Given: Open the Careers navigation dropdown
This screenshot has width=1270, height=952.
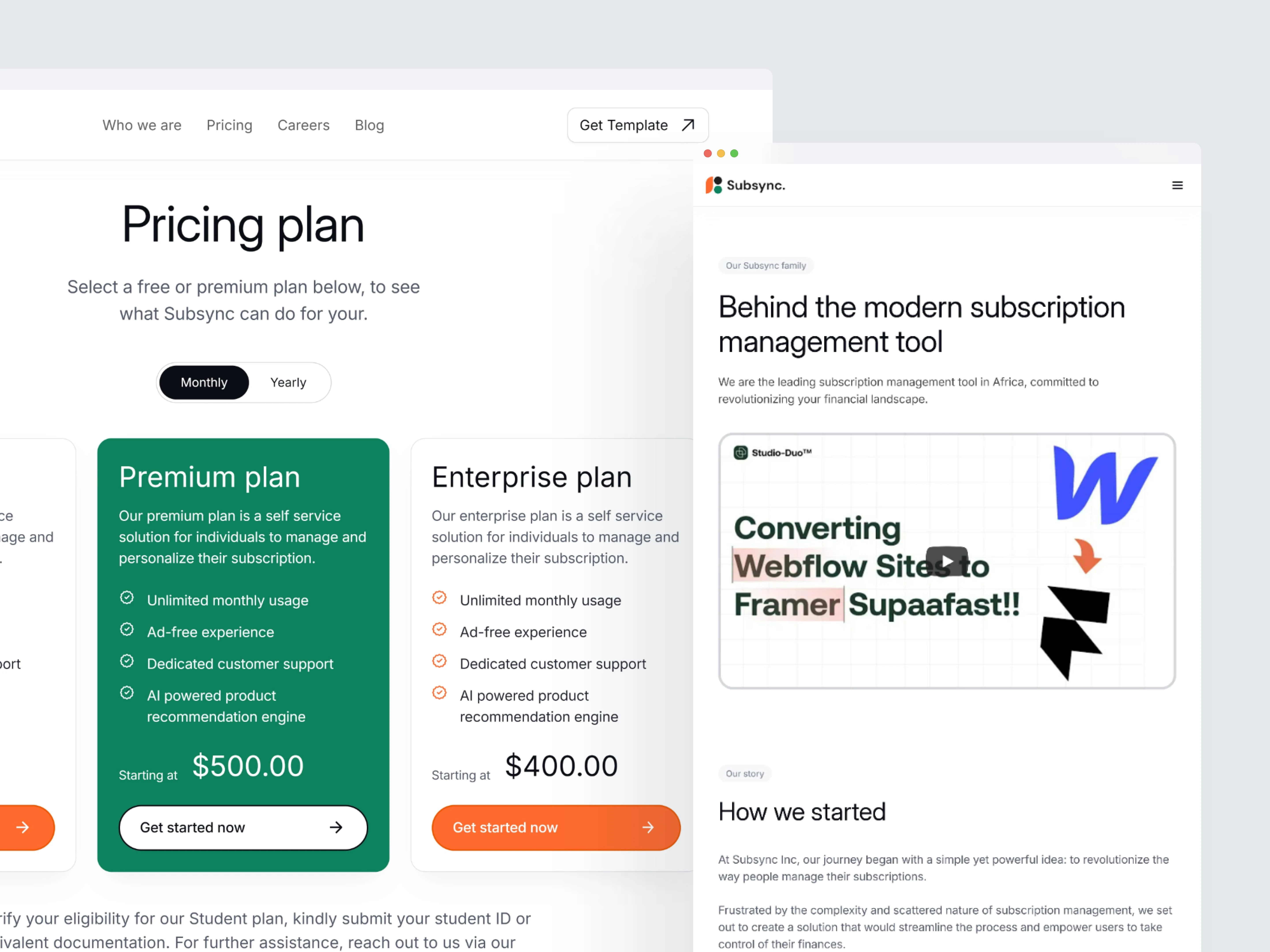Looking at the screenshot, I should tap(303, 125).
